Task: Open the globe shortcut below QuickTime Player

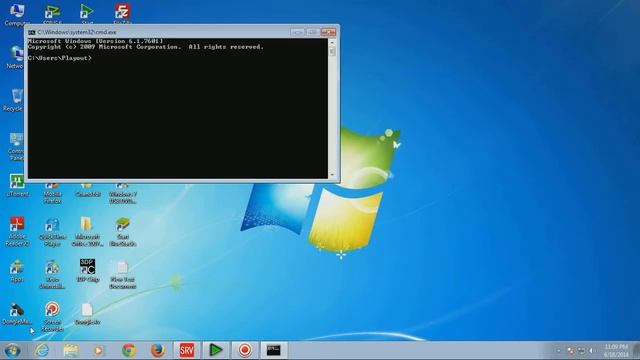Action: [x=52, y=274]
